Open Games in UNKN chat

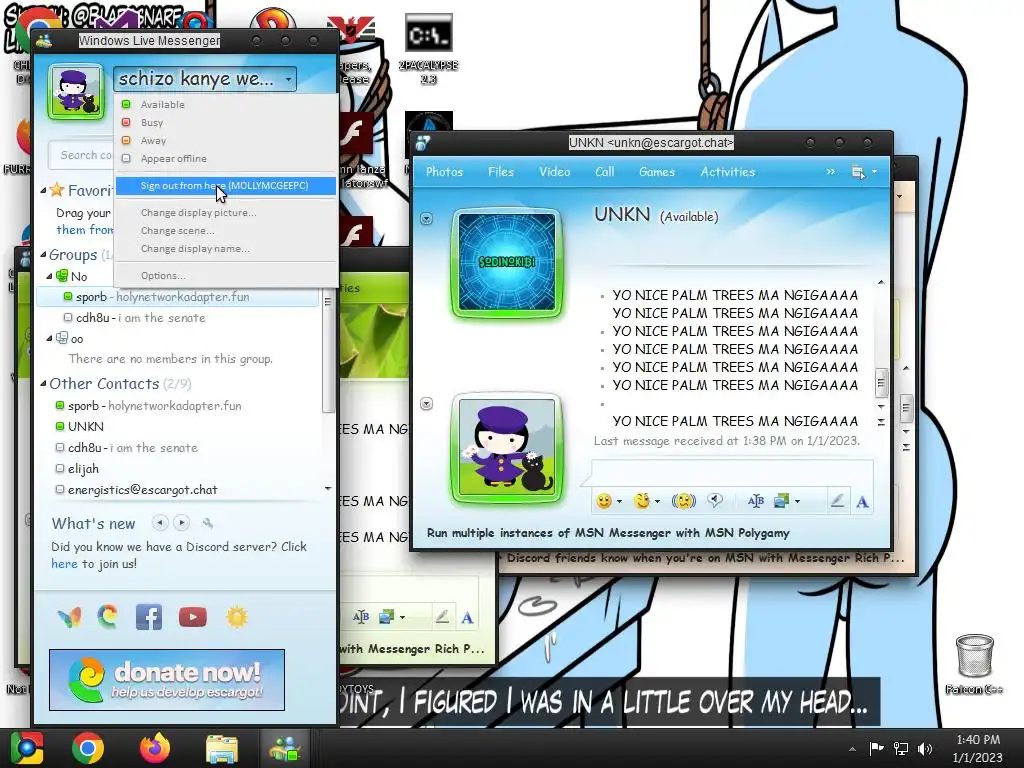657,172
